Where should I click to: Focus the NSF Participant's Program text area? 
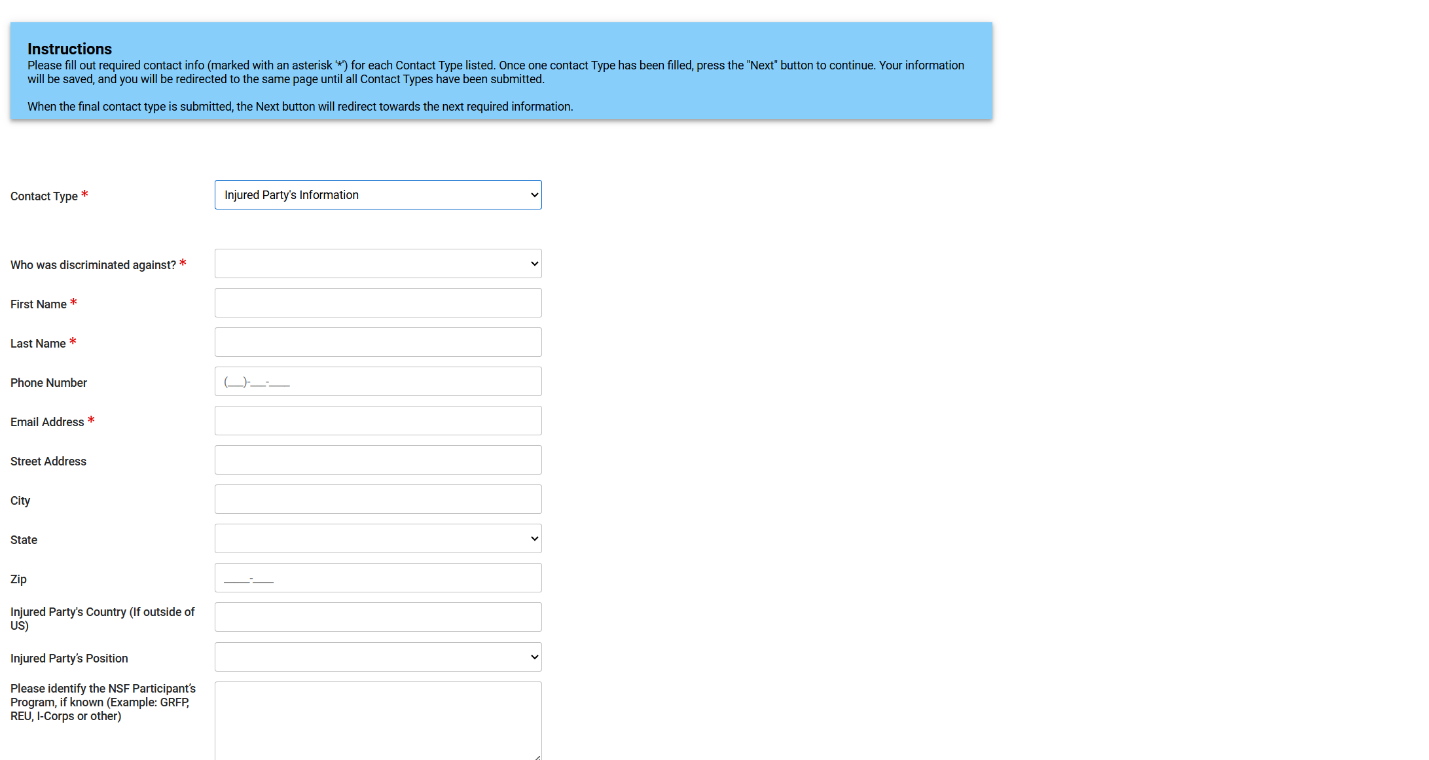point(377,720)
